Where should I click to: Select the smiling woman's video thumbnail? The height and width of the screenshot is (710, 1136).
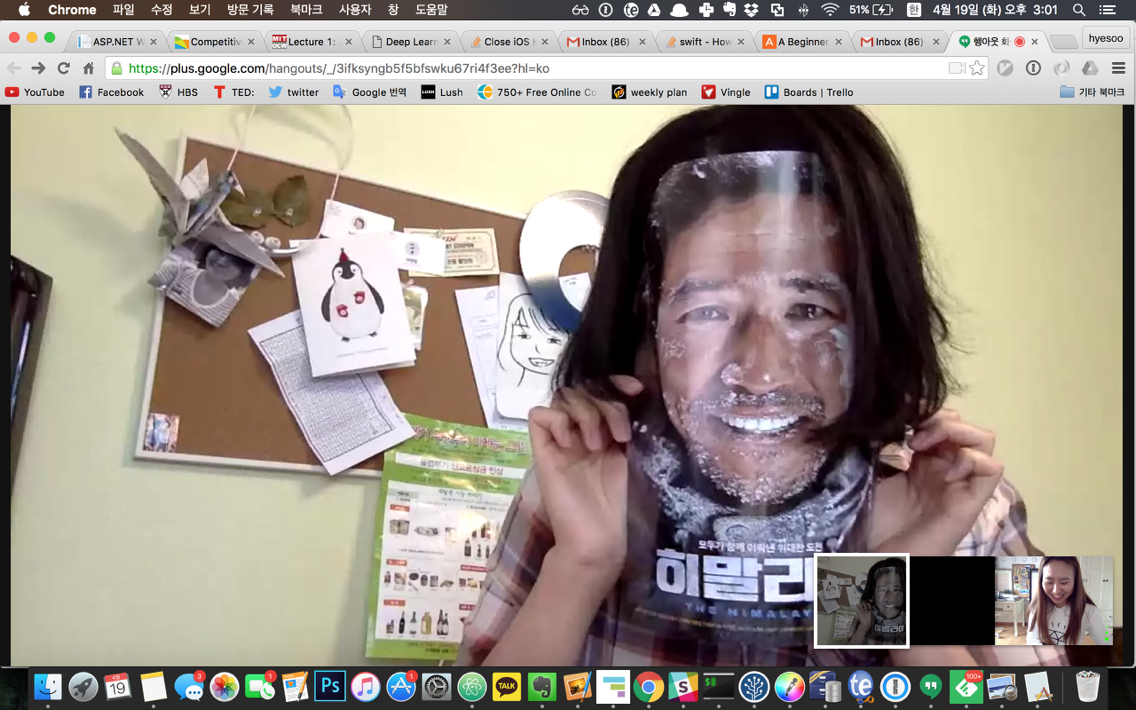tap(1054, 601)
